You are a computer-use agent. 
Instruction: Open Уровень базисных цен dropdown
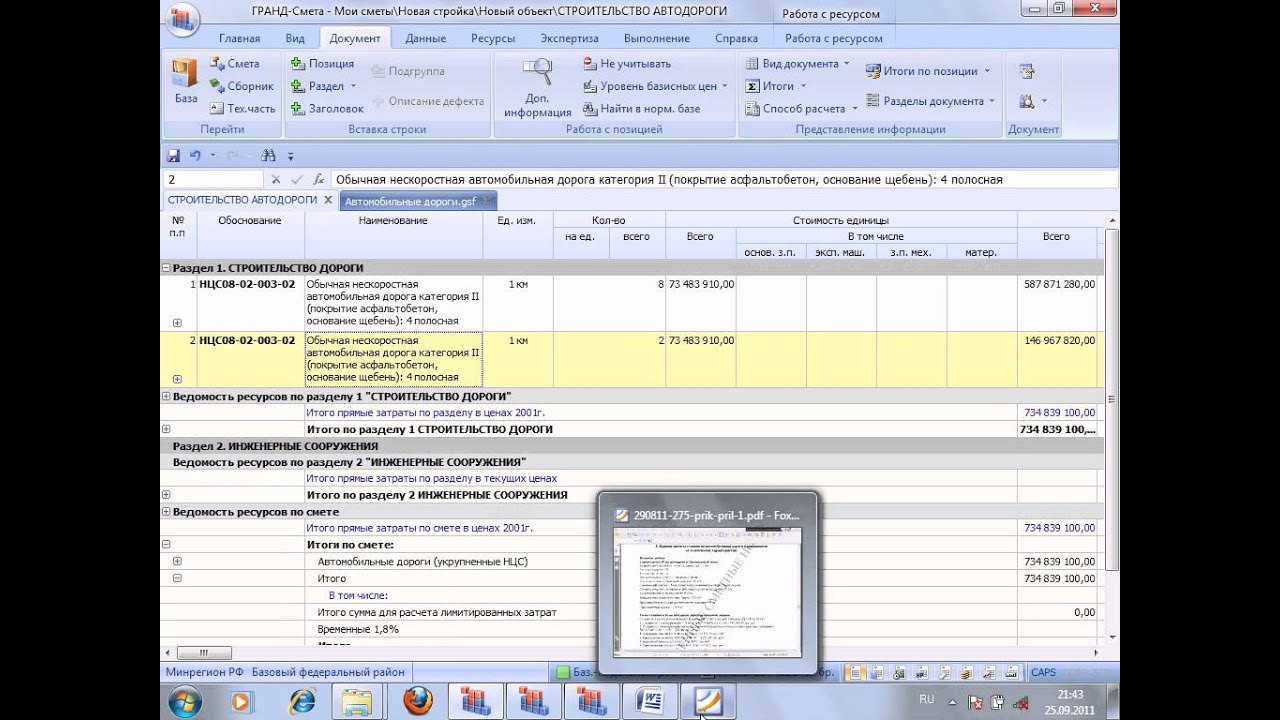[x=658, y=86]
